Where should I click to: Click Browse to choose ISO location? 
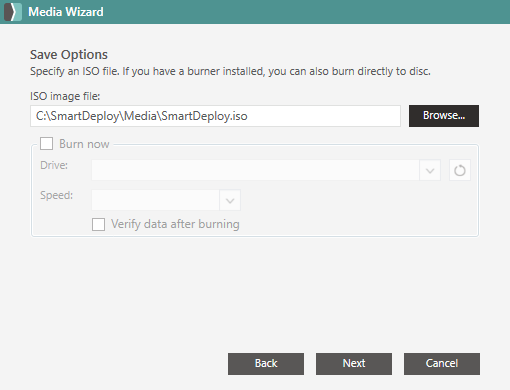(x=444, y=116)
